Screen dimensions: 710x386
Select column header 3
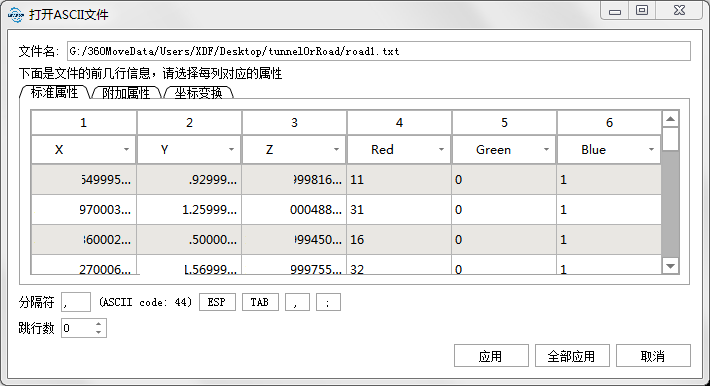(294, 122)
